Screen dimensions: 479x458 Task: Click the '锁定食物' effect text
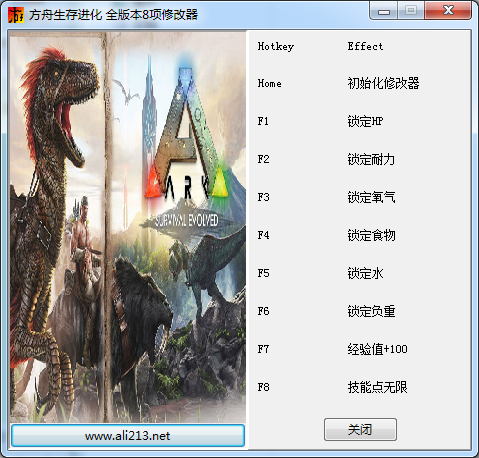[371, 235]
